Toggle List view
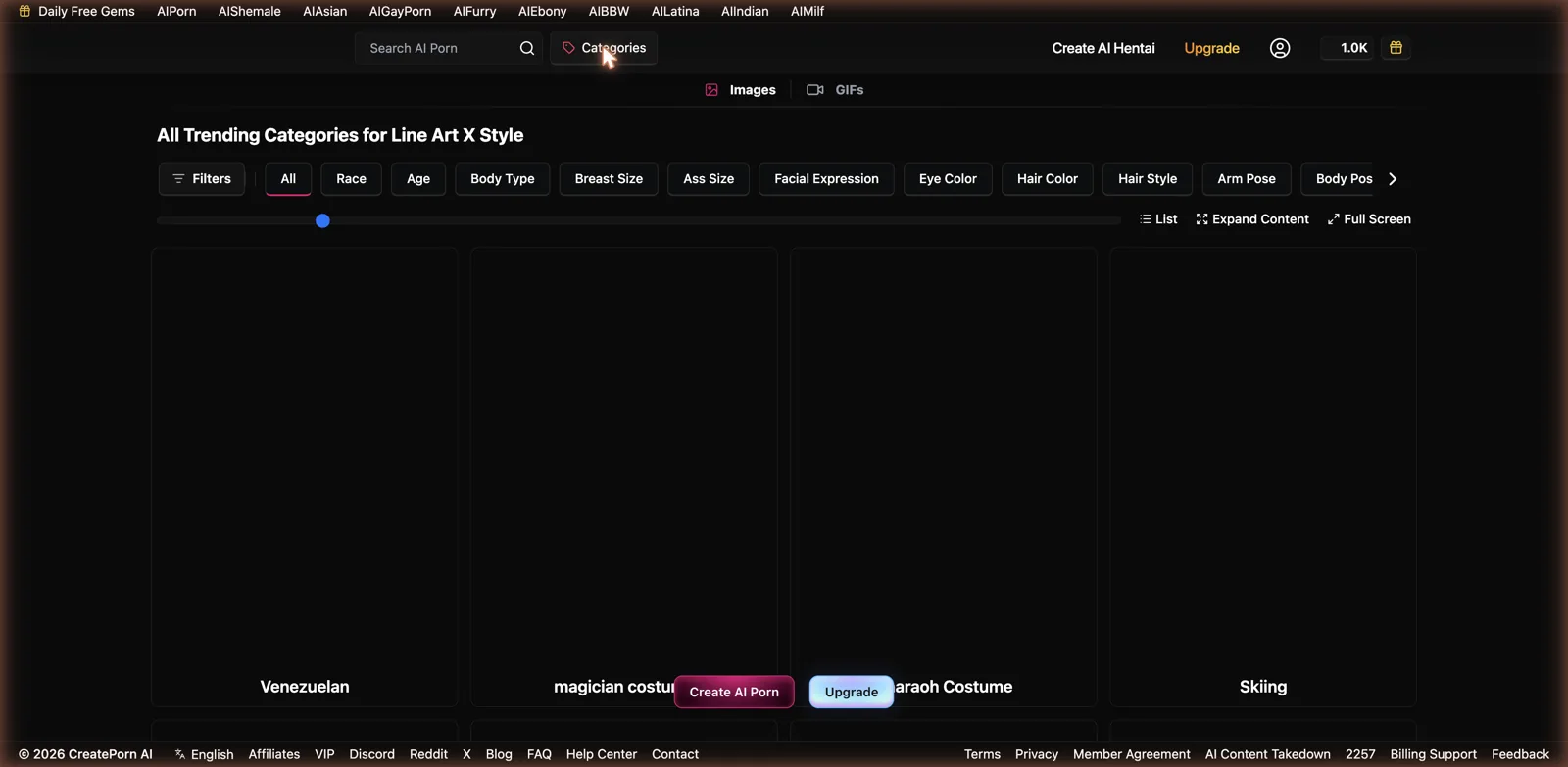The height and width of the screenshot is (767, 1568). (x=1158, y=219)
